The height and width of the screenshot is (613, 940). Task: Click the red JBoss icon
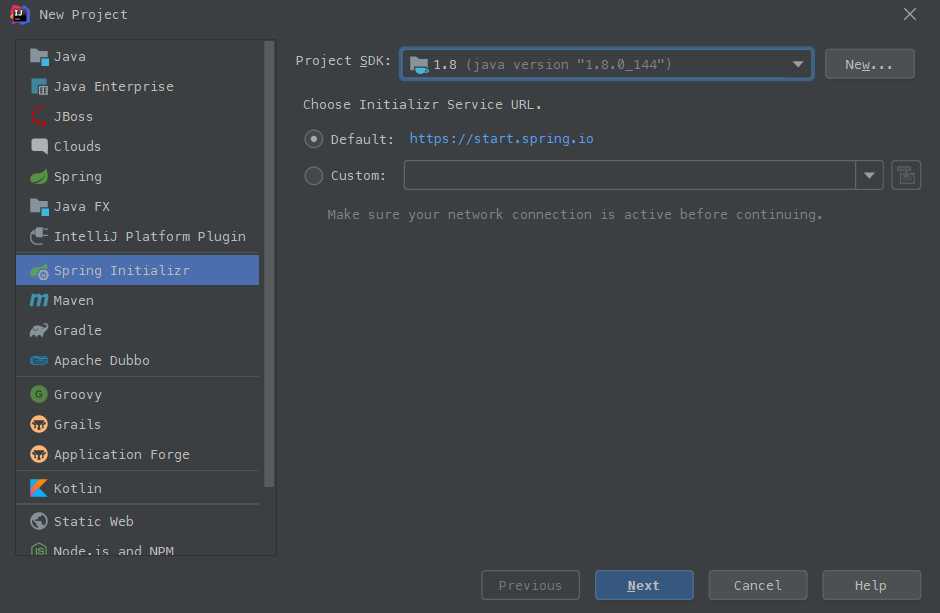pos(39,116)
